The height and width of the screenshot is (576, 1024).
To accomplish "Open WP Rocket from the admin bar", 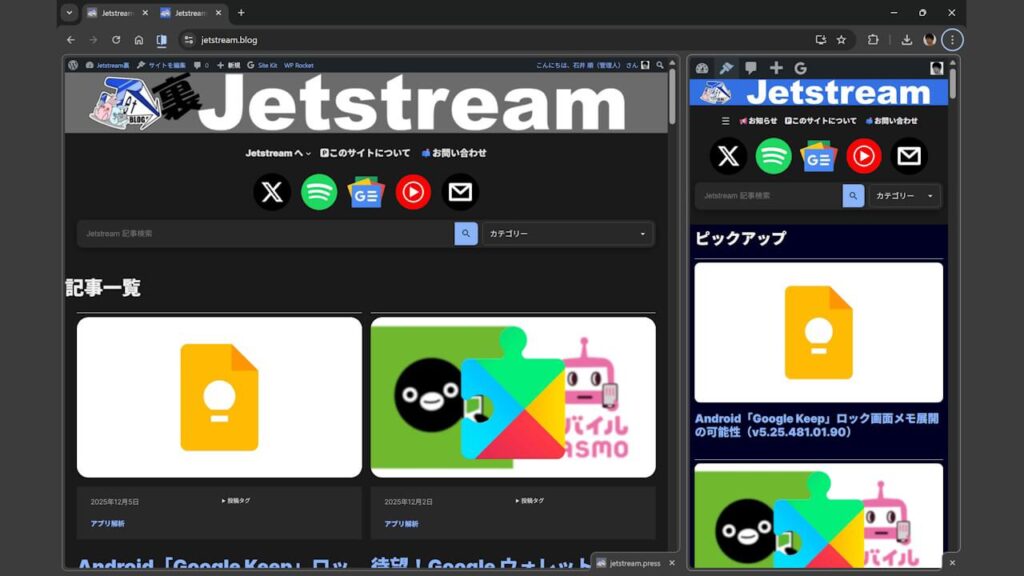I will click(x=299, y=64).
